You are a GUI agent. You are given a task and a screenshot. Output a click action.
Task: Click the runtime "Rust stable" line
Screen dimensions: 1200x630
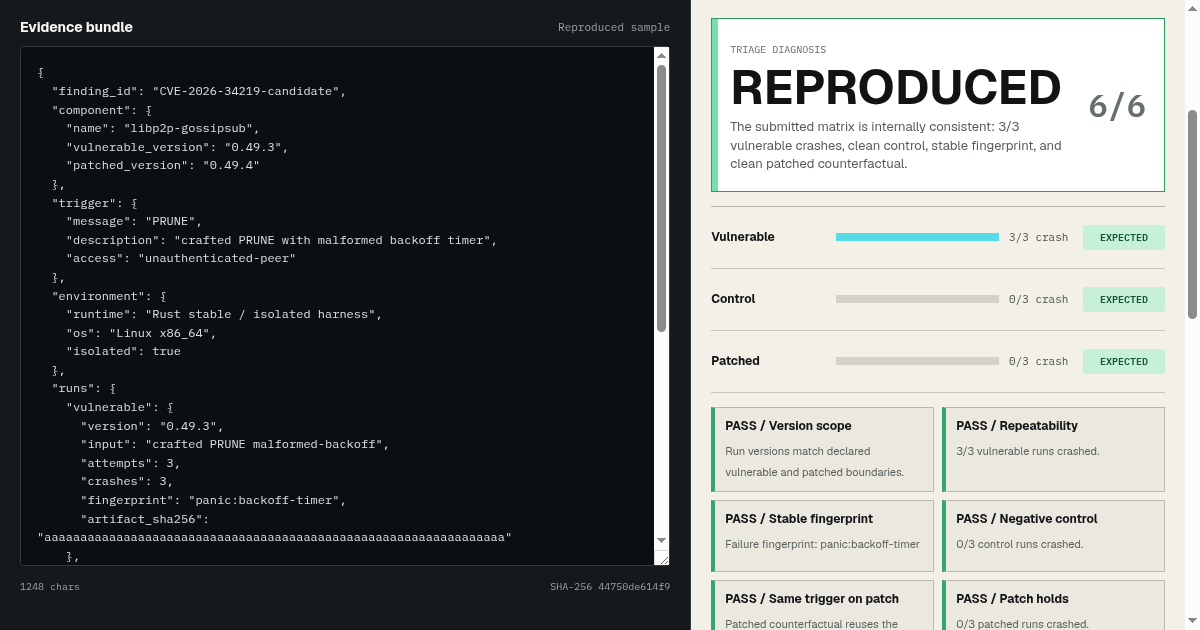pyautogui.click(x=224, y=314)
